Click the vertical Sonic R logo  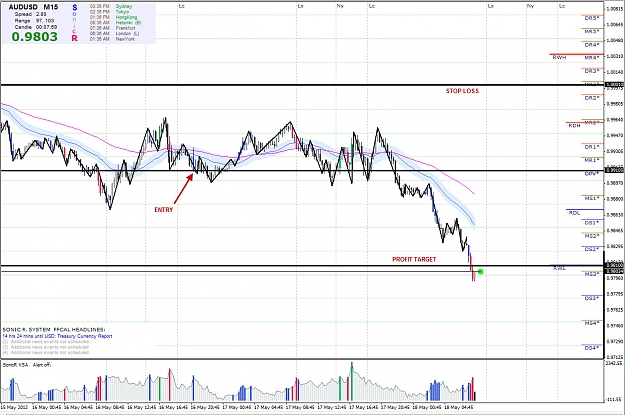tap(75, 23)
